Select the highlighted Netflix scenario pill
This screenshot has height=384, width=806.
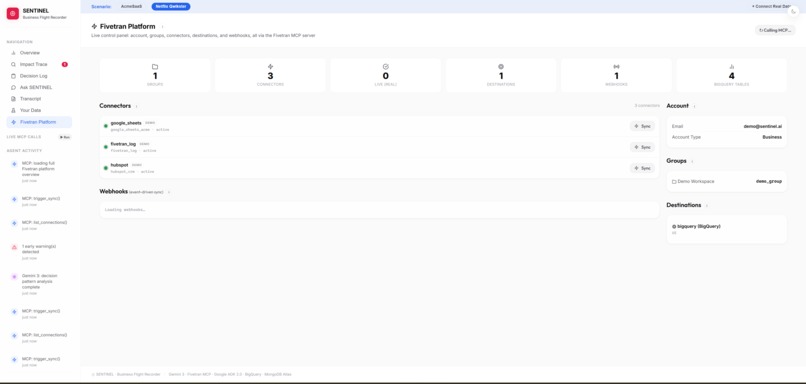(x=171, y=6)
